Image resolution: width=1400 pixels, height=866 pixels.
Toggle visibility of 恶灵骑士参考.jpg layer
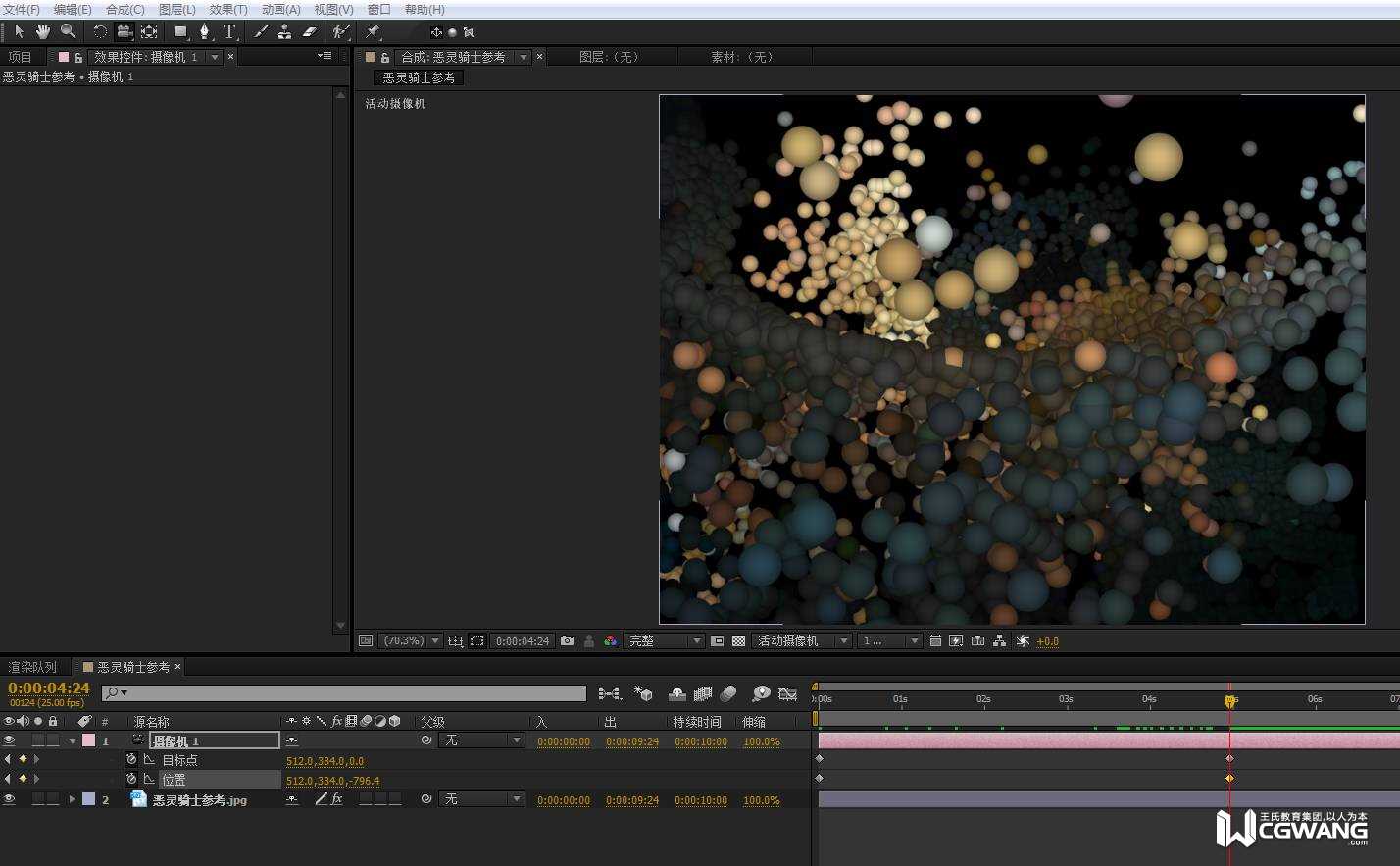coord(10,799)
